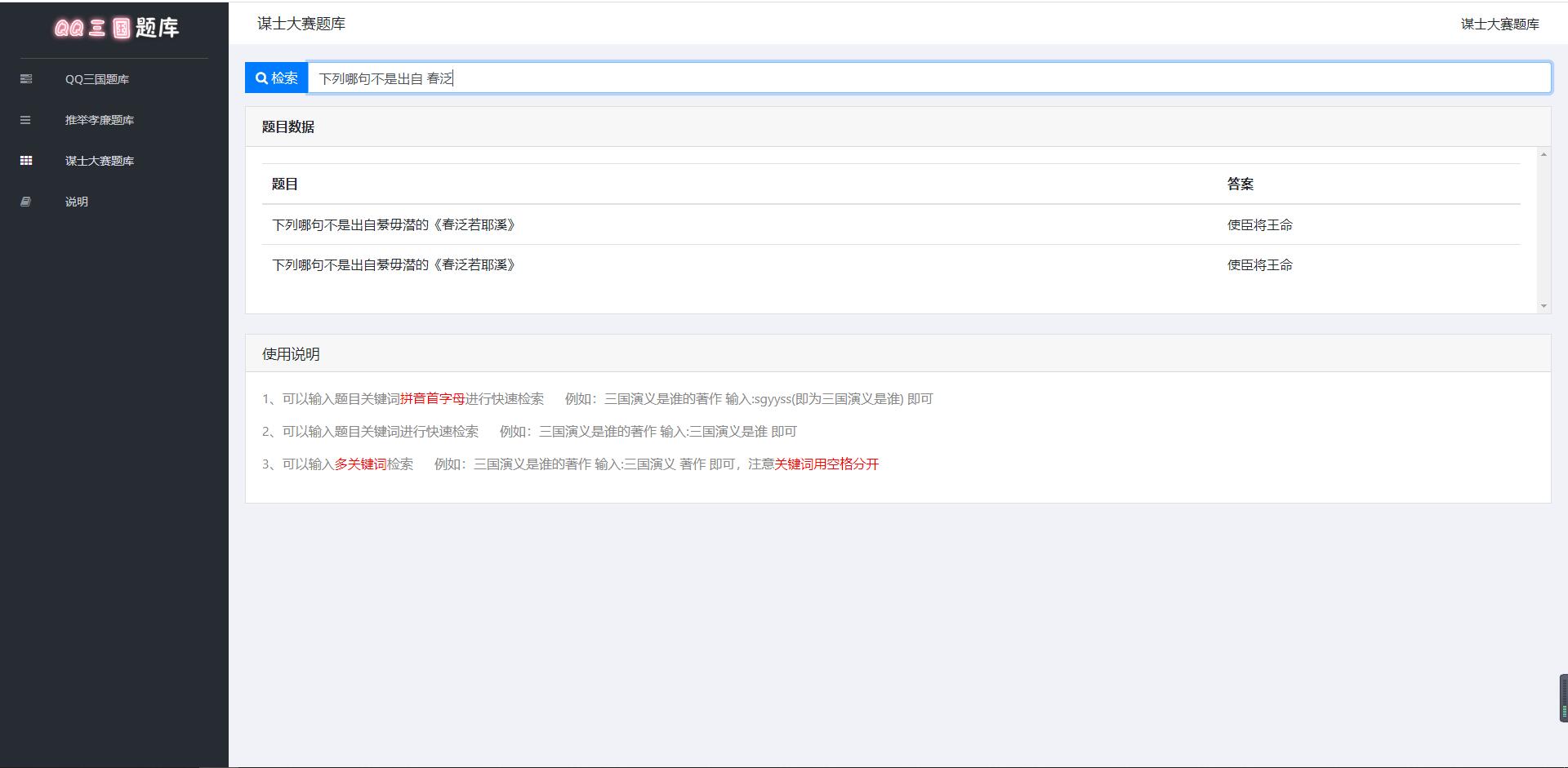The image size is (1568, 768).
Task: Click the red 拼音首字母 text
Action: pyautogui.click(x=432, y=398)
